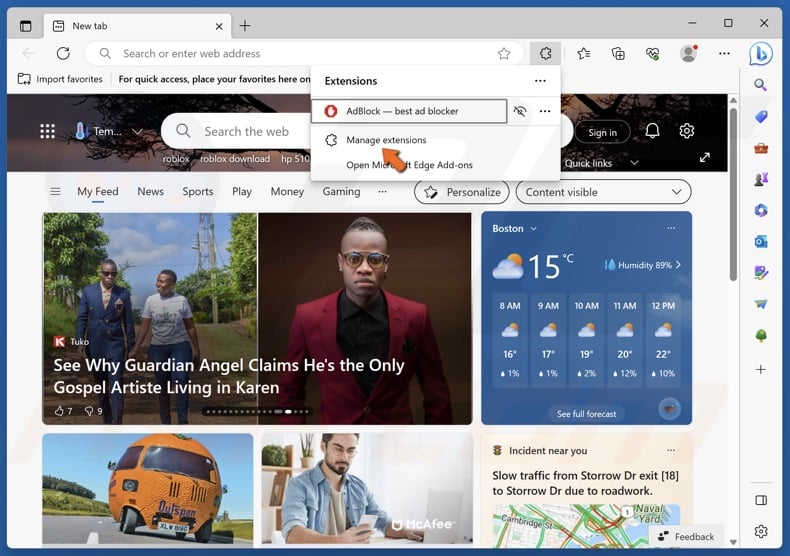Image resolution: width=790 pixels, height=556 pixels.
Task: Open Browser essentials heart icon
Action: click(652, 53)
